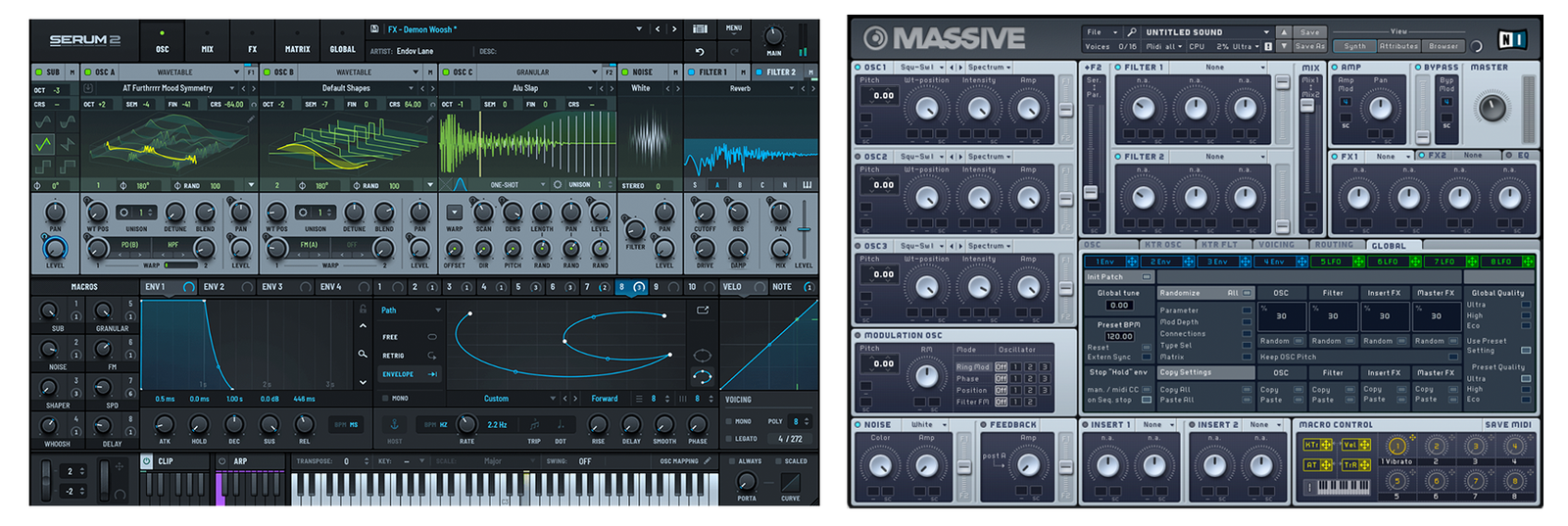Go to next Serum preset arrow
Viewport: 1568px width, 526px height.
[x=674, y=29]
